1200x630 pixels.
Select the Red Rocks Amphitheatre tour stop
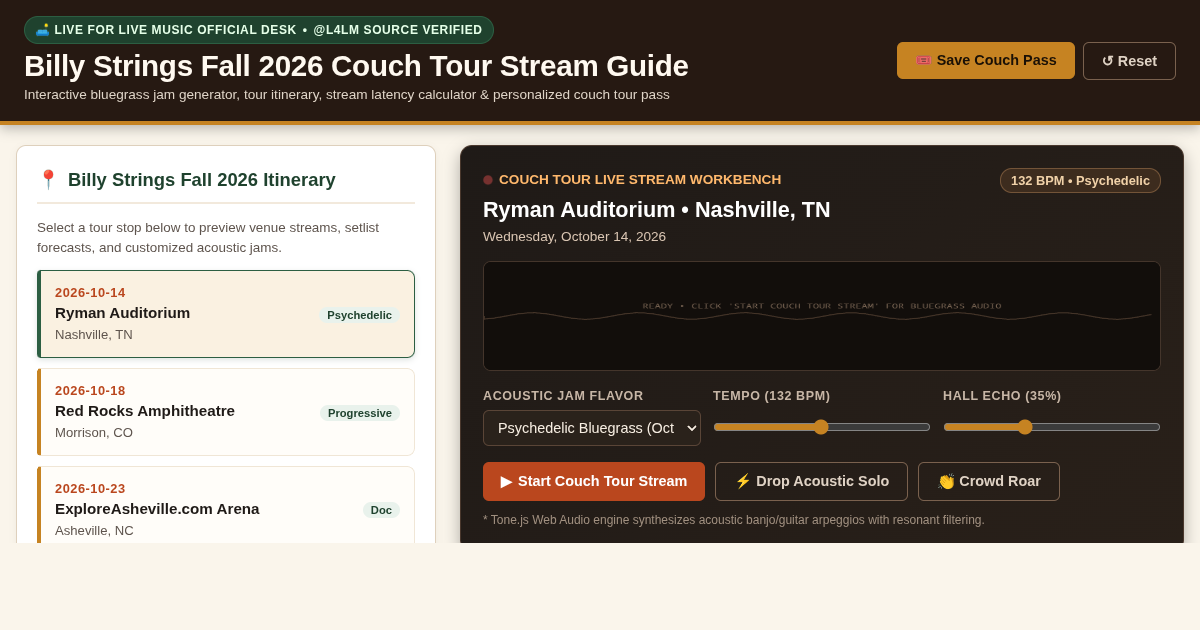[226, 412]
